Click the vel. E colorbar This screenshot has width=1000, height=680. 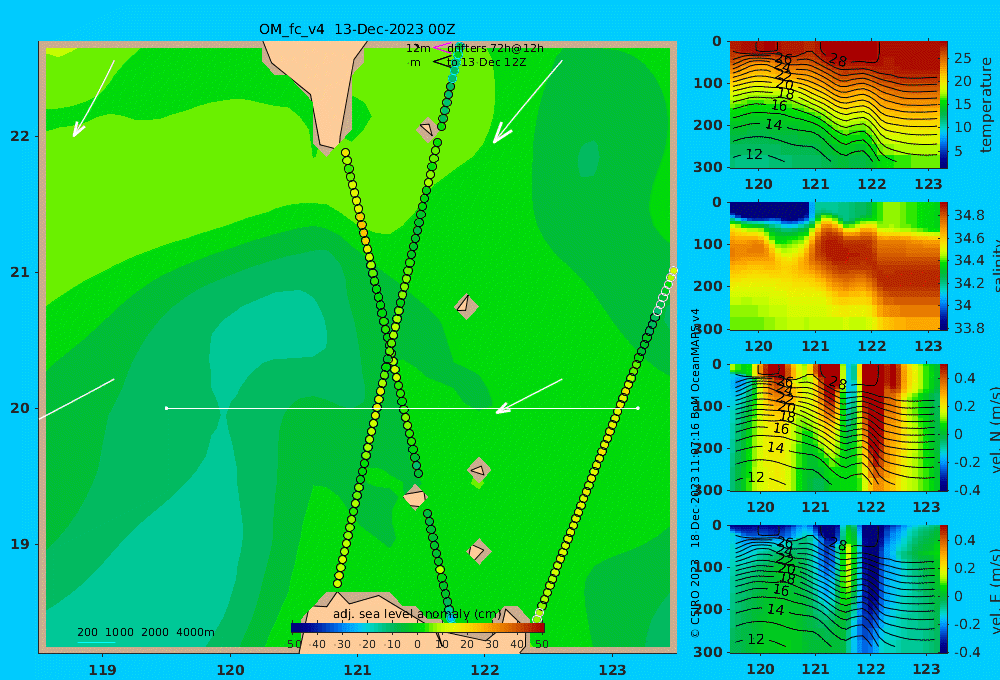pos(944,589)
